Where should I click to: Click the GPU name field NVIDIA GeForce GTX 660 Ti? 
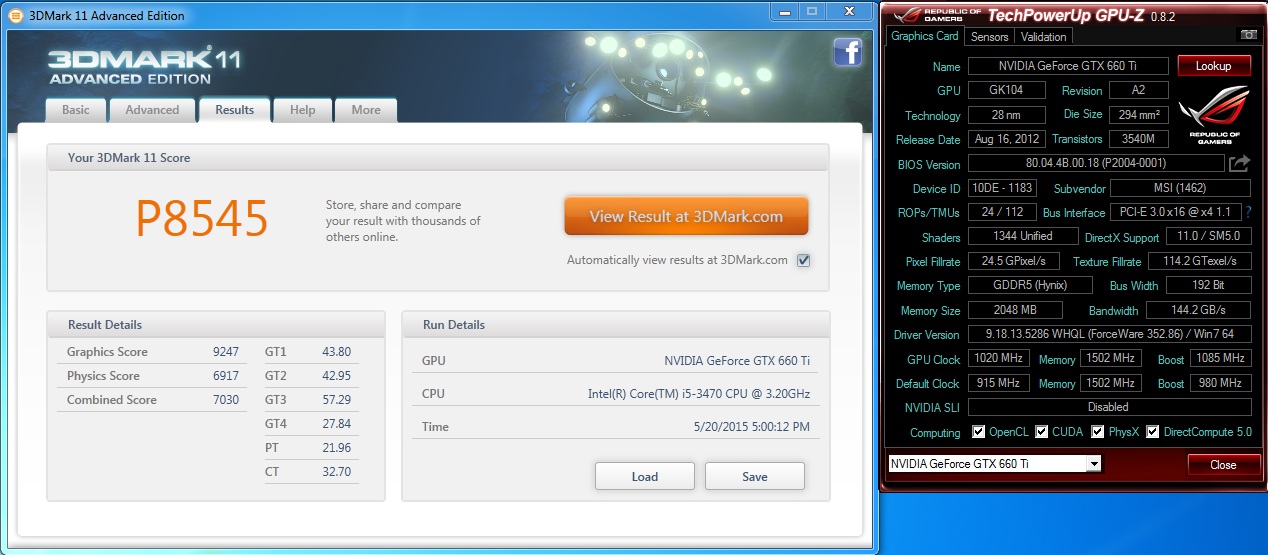1068,66
